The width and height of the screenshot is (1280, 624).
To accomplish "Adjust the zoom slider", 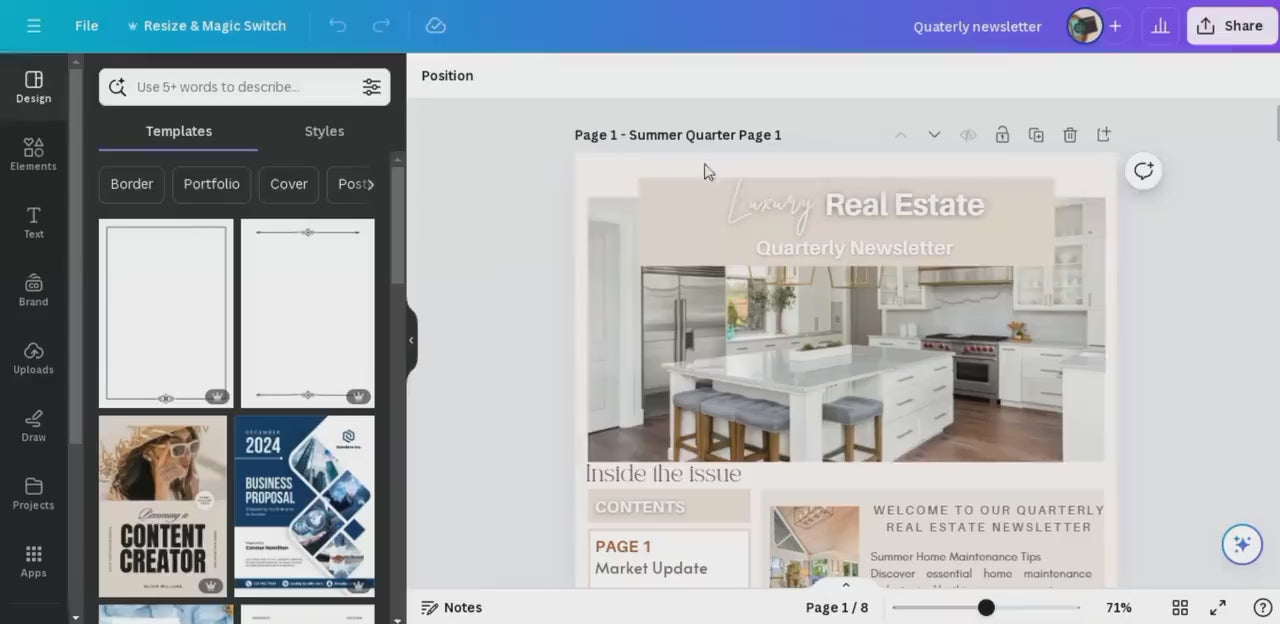I will point(986,607).
